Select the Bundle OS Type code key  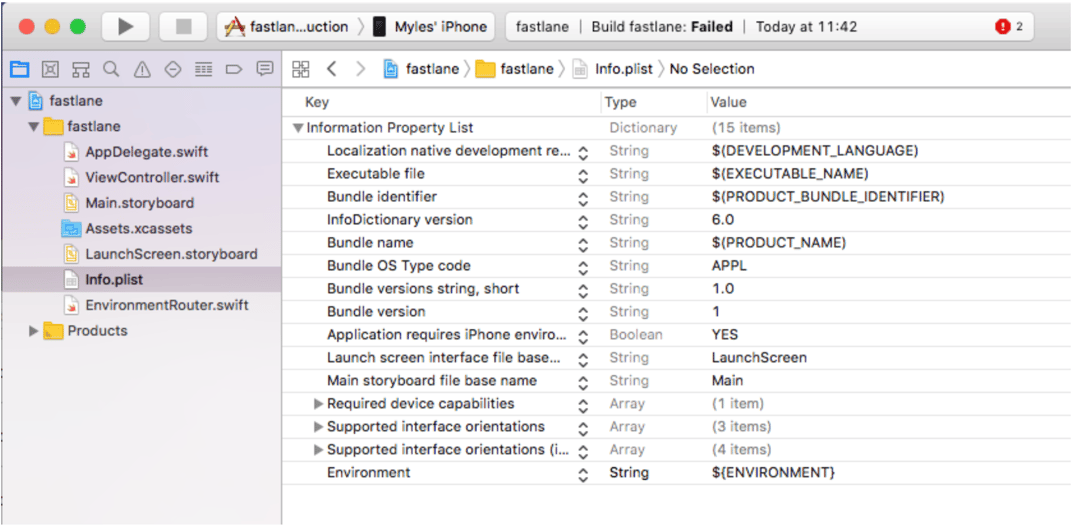pos(399,266)
